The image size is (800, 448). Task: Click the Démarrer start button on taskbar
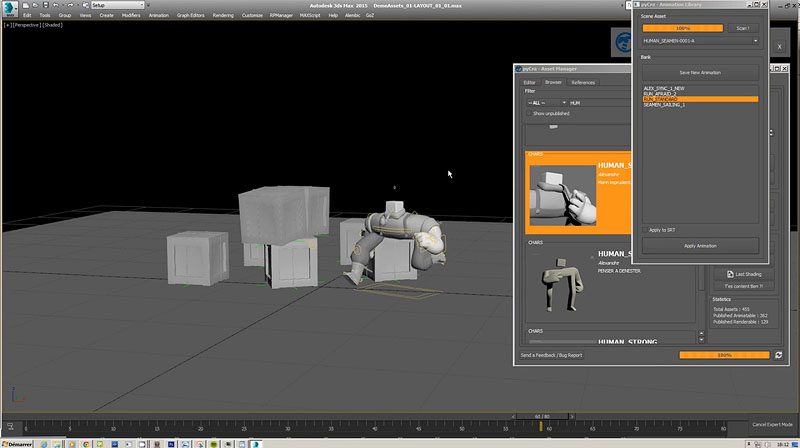(x=17, y=441)
